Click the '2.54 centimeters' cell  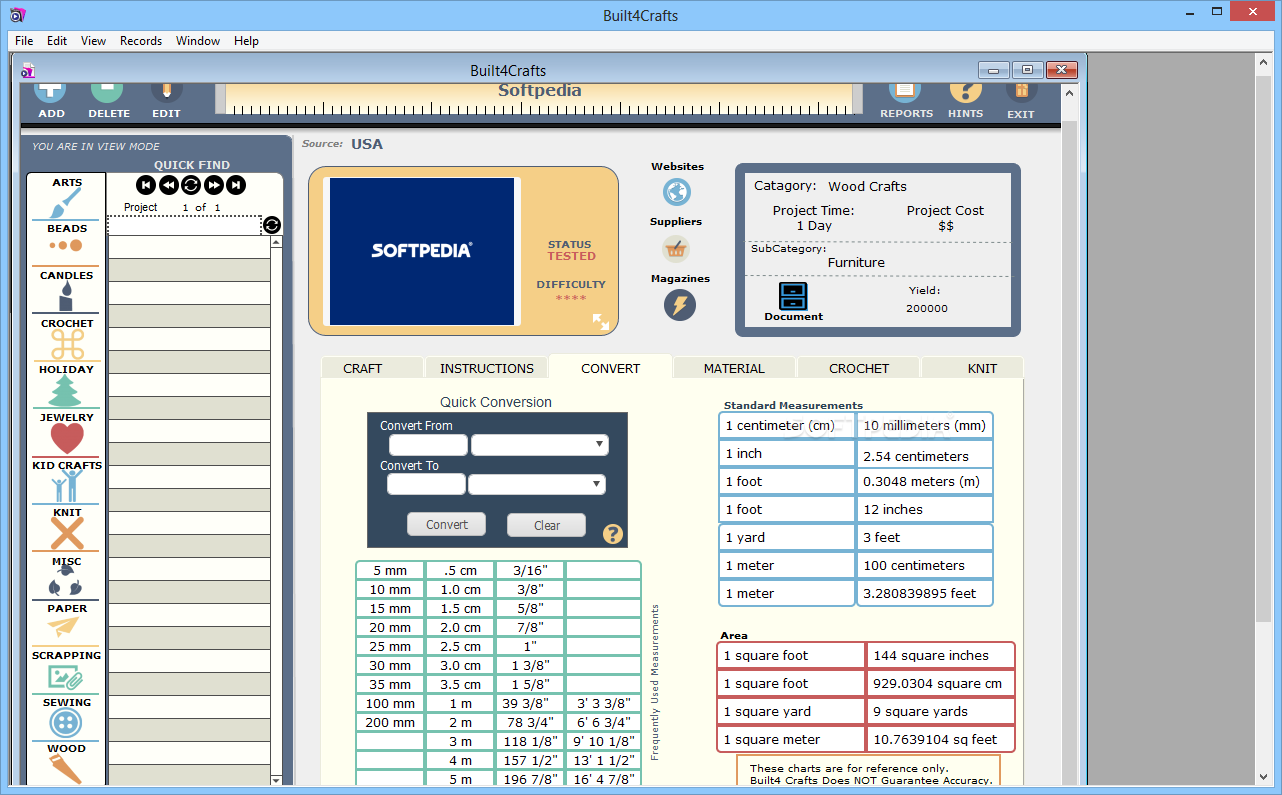[x=925, y=456]
